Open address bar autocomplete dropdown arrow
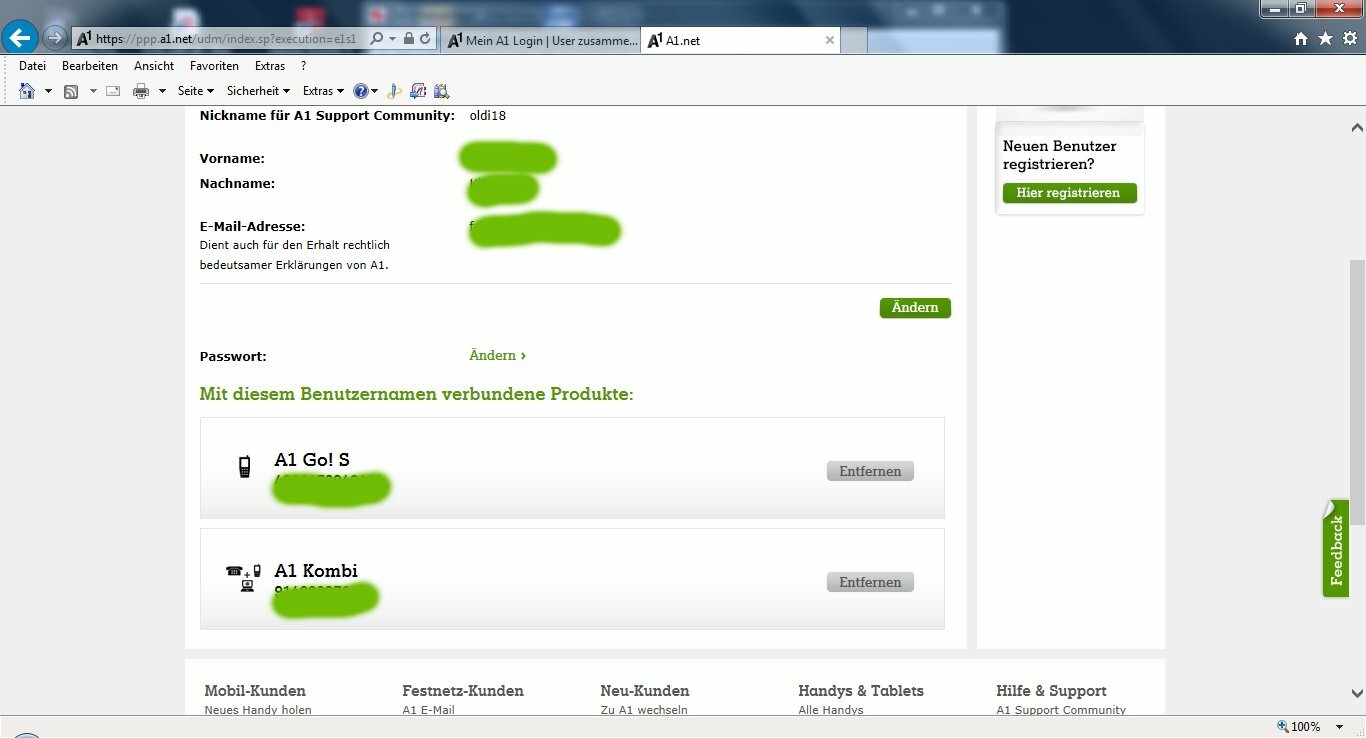The width and height of the screenshot is (1366, 738). coord(392,39)
